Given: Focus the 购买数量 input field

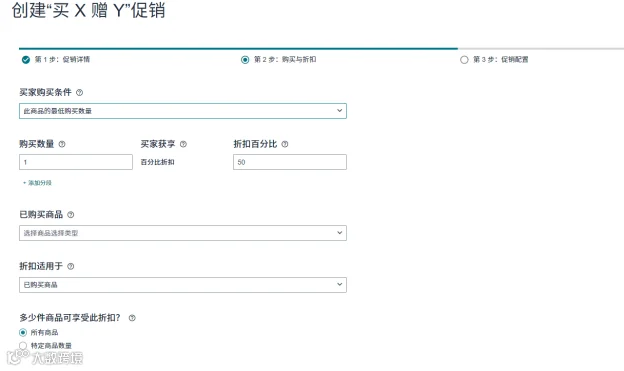Looking at the screenshot, I should (x=76, y=162).
